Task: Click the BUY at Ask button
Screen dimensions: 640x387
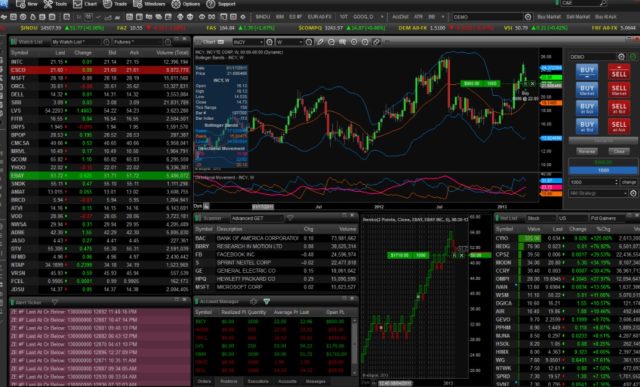Action: tap(587, 108)
